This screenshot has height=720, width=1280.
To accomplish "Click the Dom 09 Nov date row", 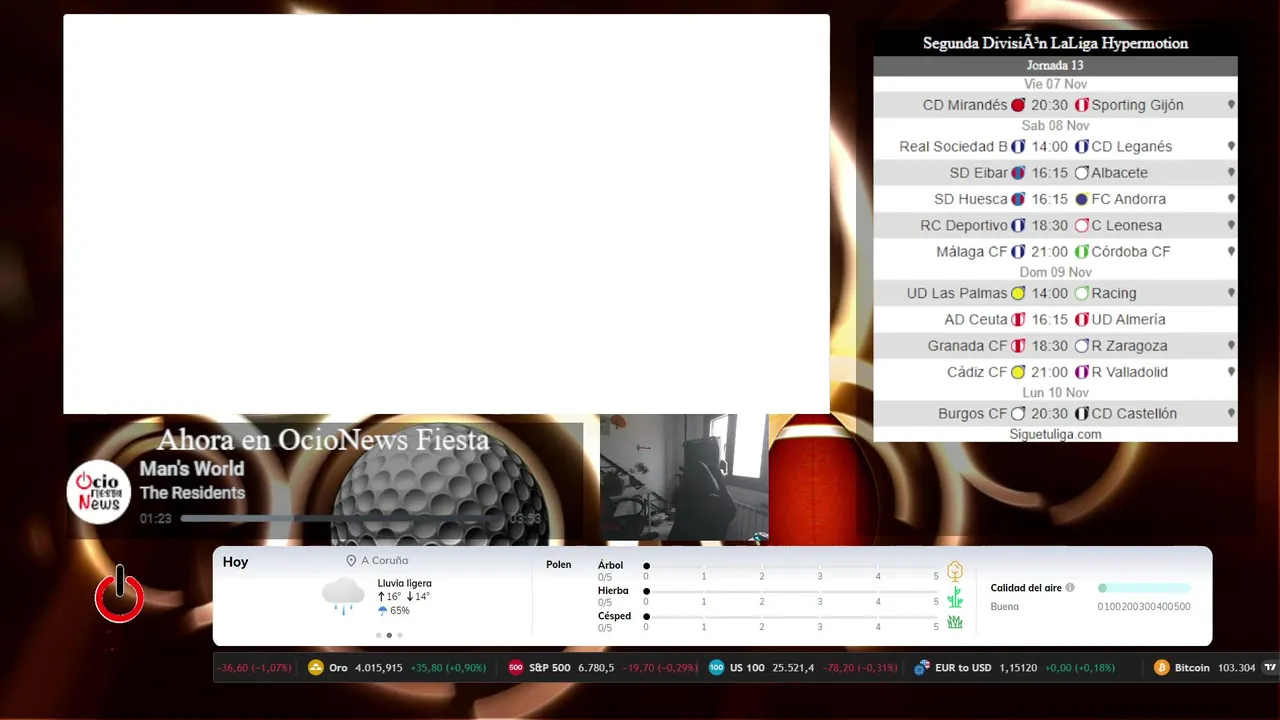I will 1055,272.
